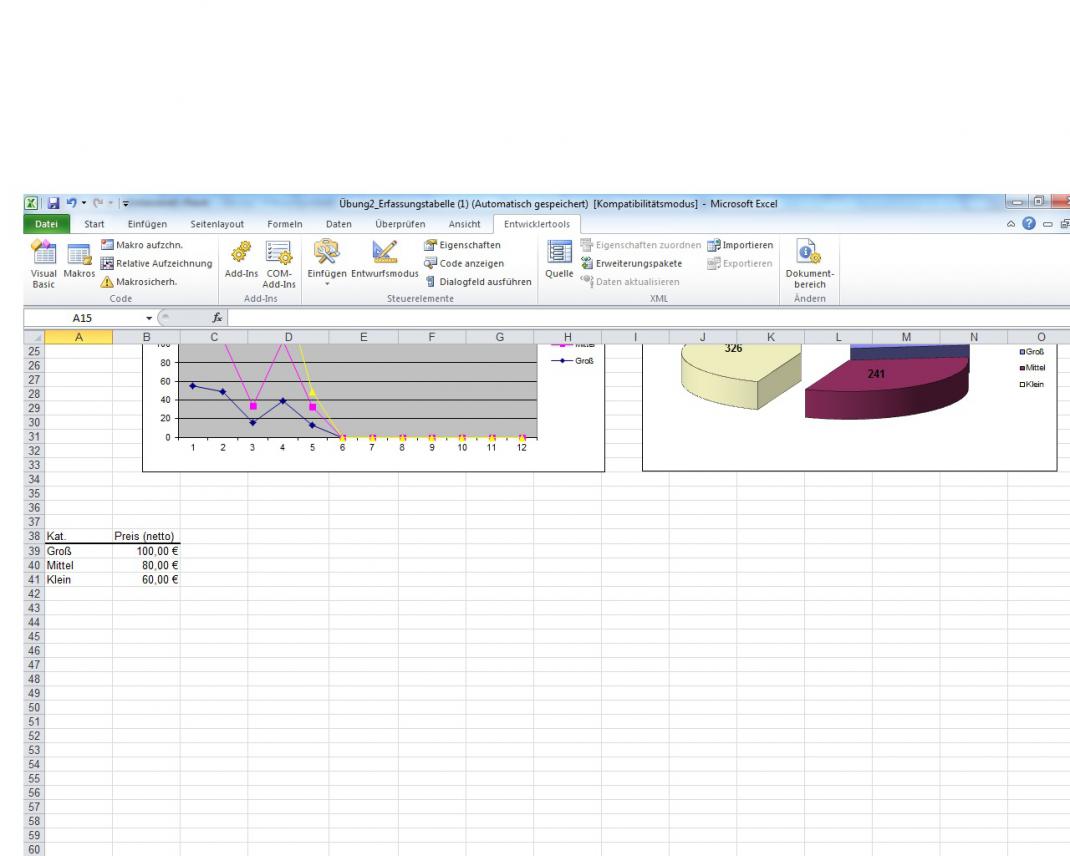The image size is (1070, 856).
Task: Toggle Relative Aufzeichnung
Action: coord(156,263)
